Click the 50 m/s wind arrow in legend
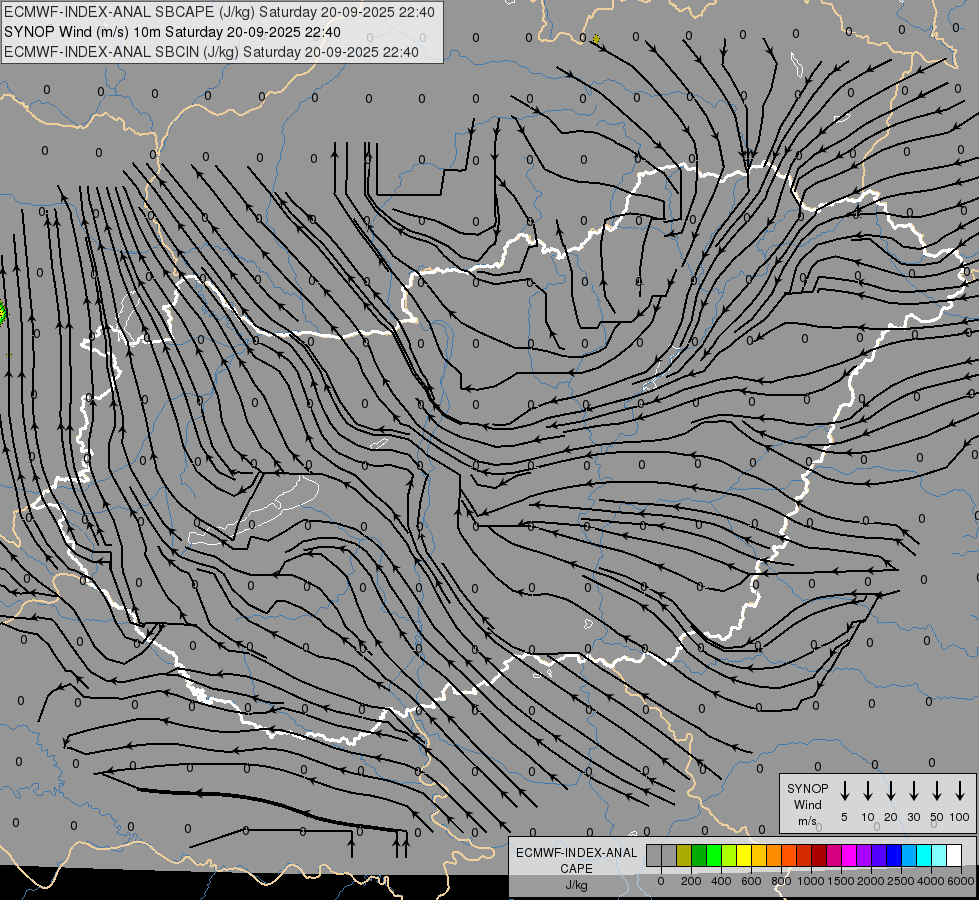The width and height of the screenshot is (979, 900). click(937, 791)
